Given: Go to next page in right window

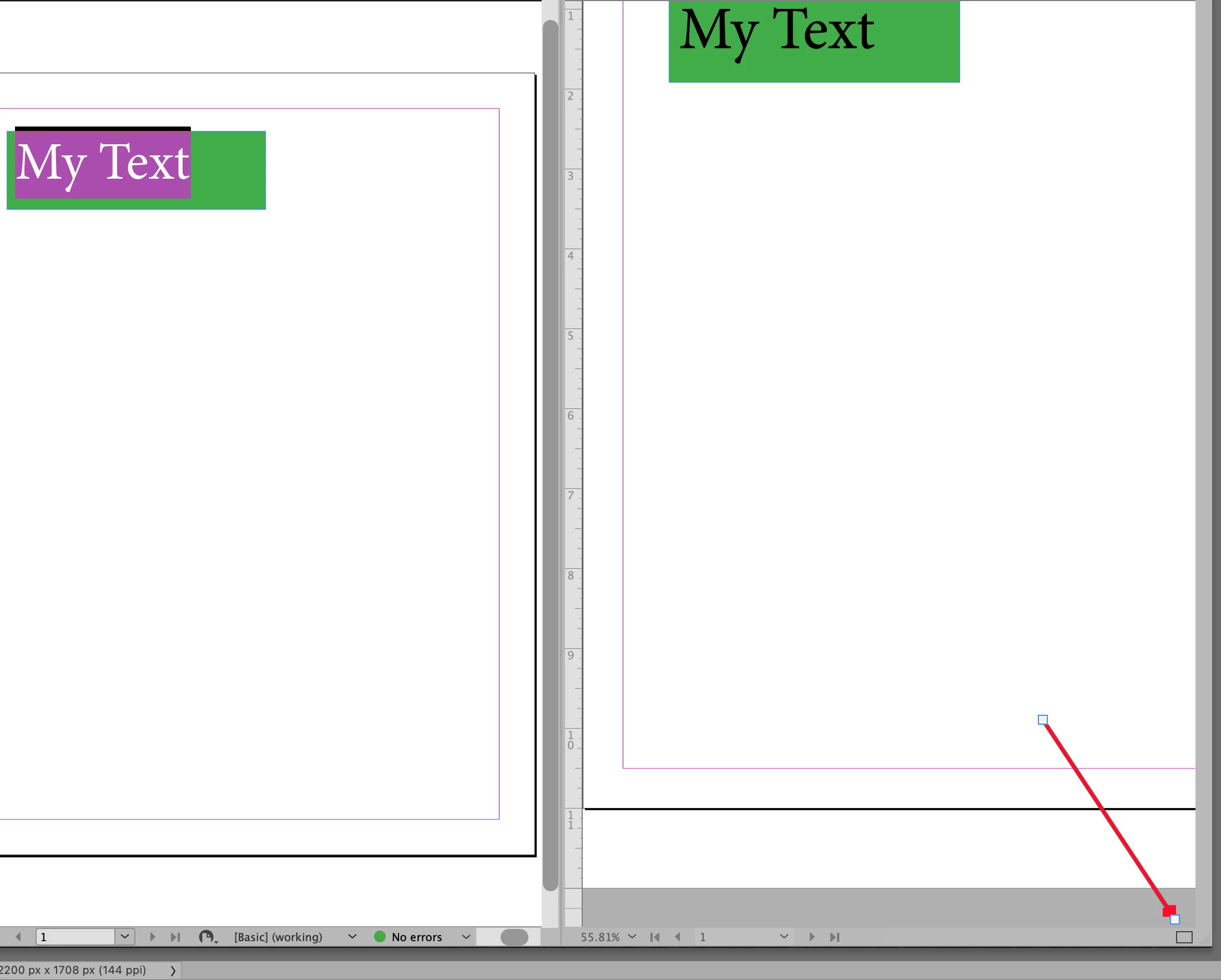Looking at the screenshot, I should (x=811, y=937).
